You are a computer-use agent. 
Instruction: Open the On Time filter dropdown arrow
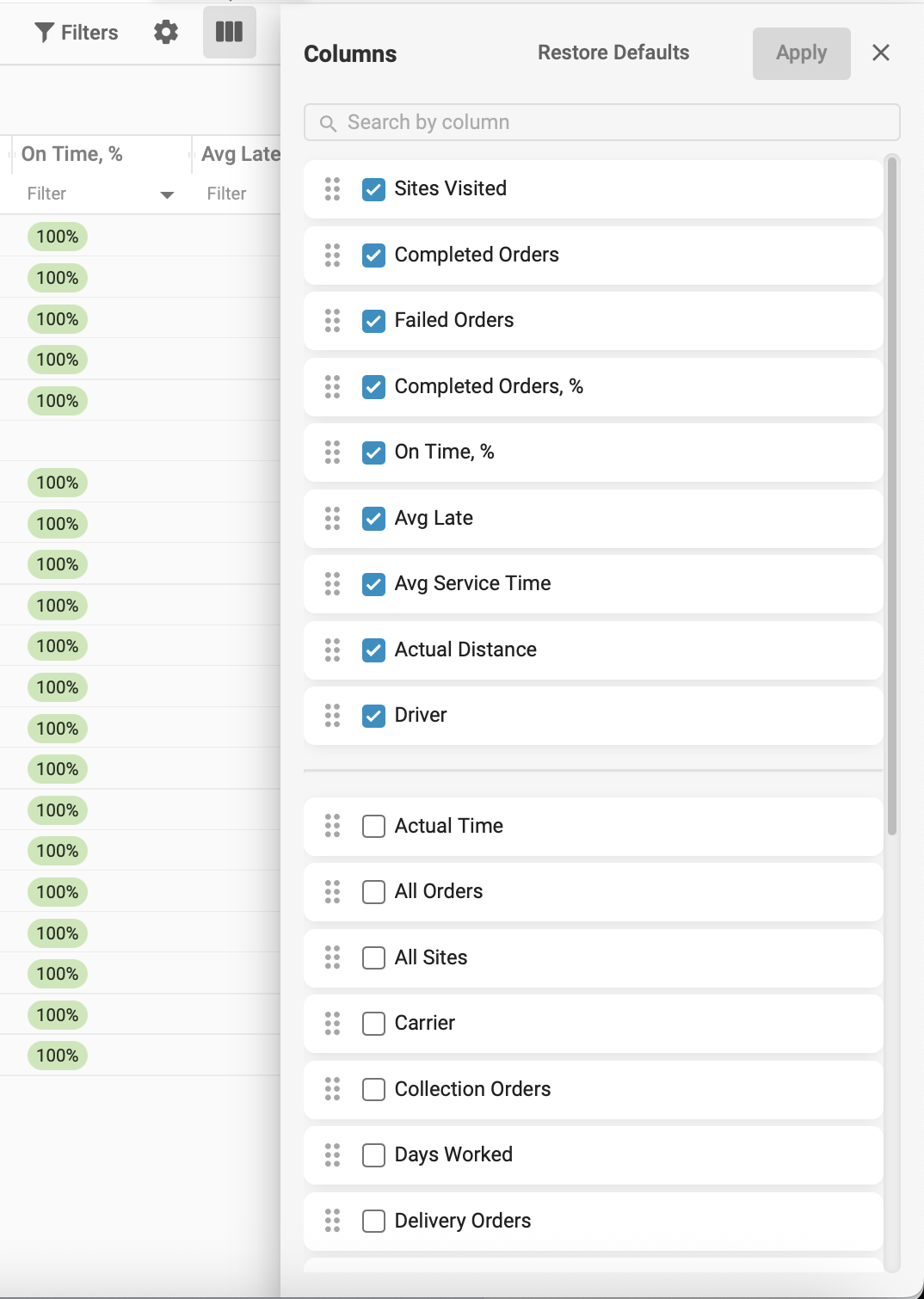coord(167,195)
